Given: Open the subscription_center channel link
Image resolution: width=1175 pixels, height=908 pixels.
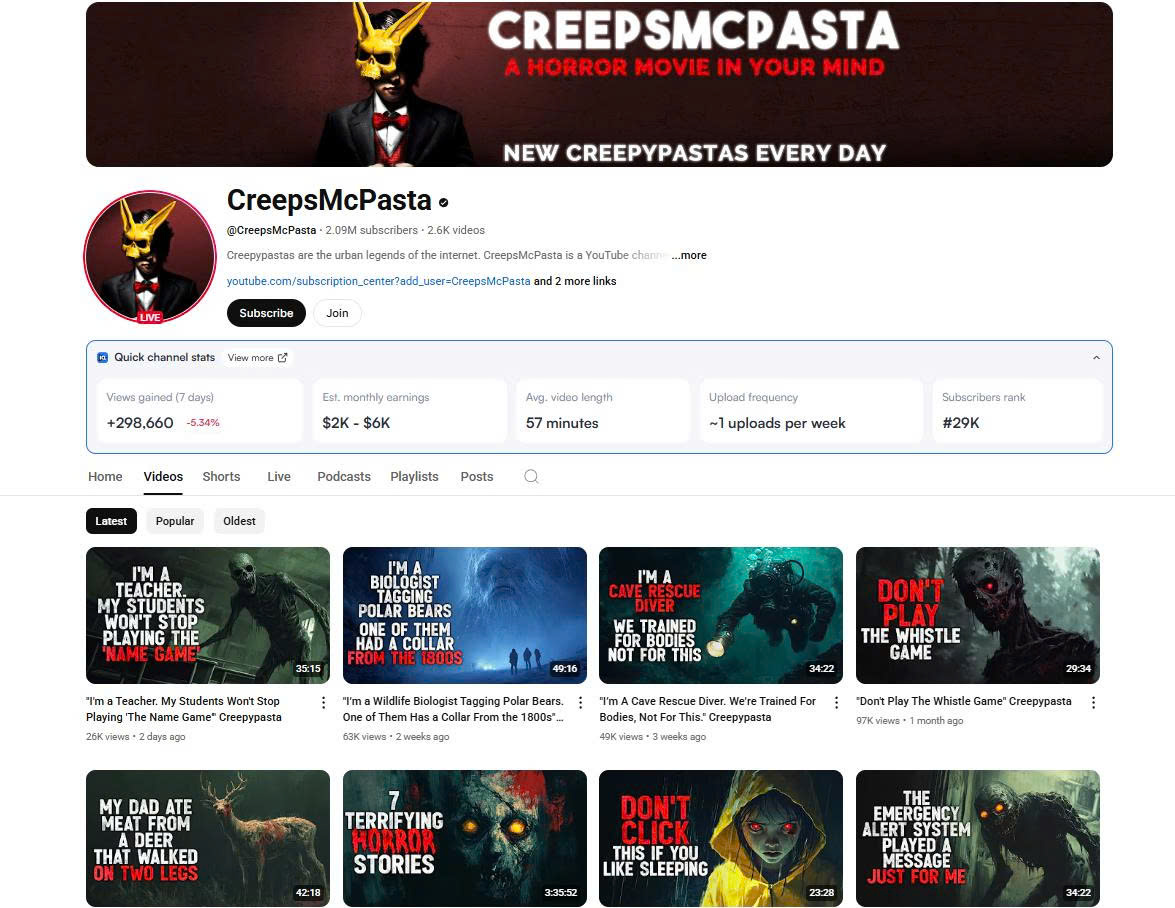Looking at the screenshot, I should 378,281.
